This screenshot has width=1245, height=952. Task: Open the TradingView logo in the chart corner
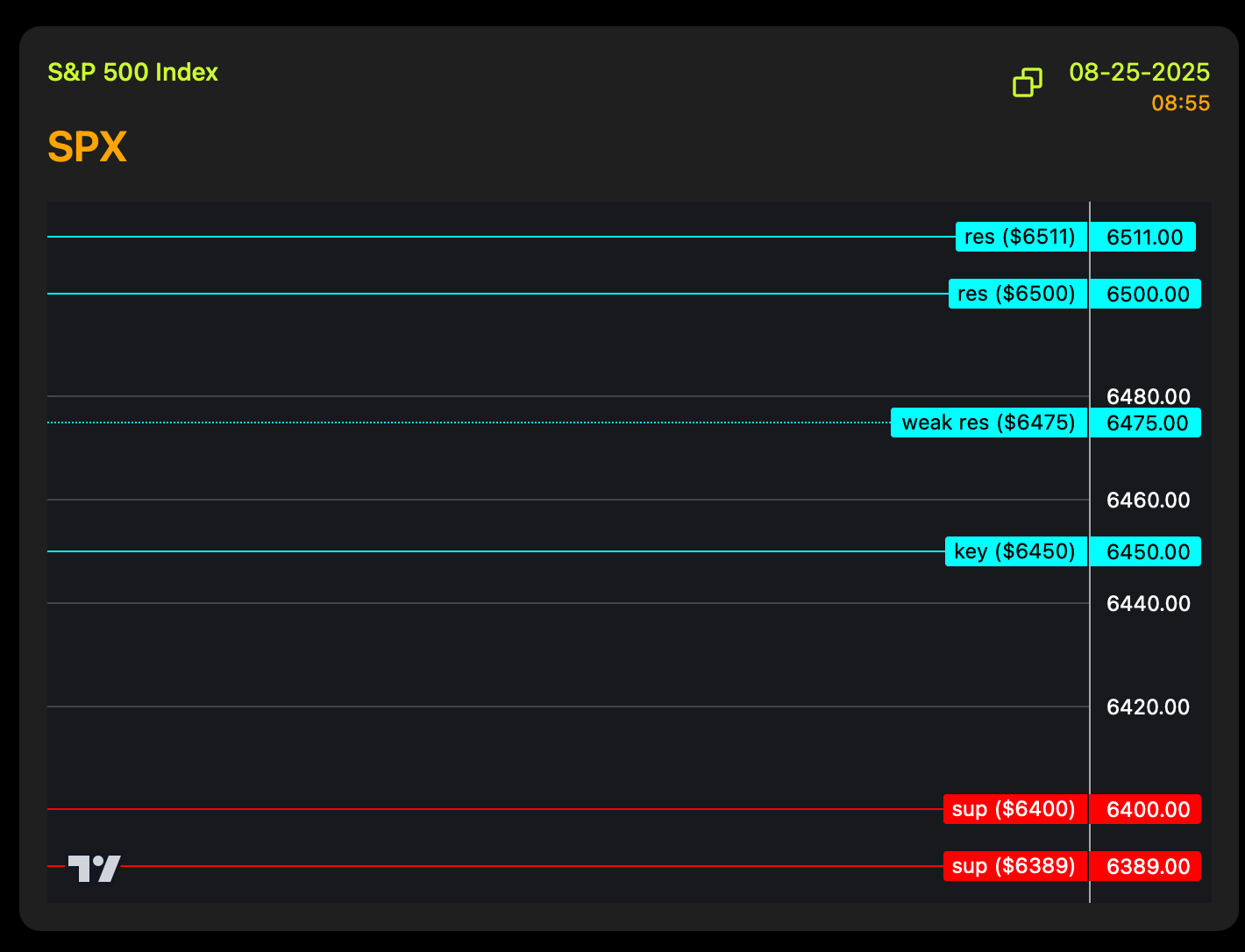(95, 868)
